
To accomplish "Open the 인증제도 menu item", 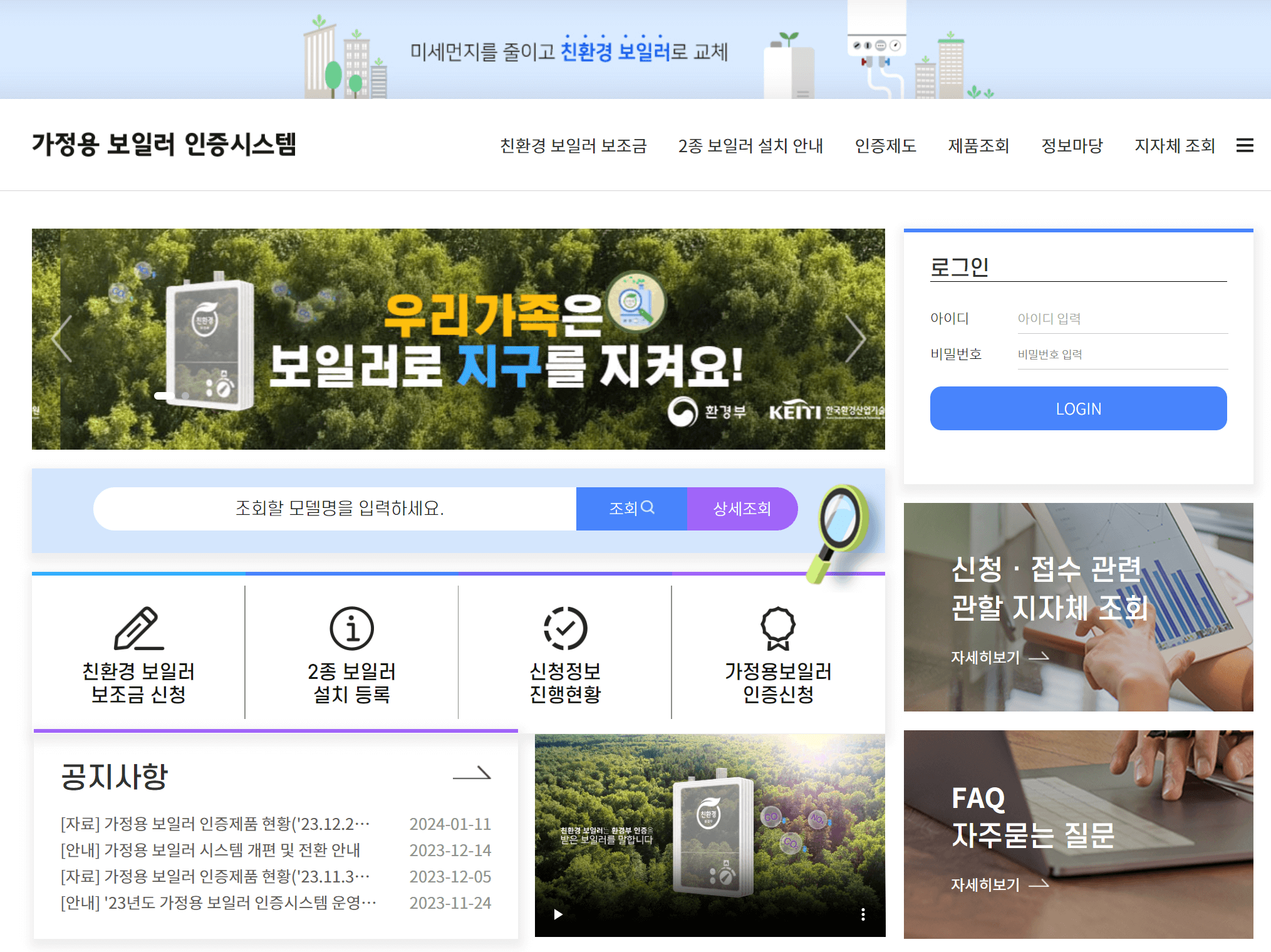I will coord(885,146).
